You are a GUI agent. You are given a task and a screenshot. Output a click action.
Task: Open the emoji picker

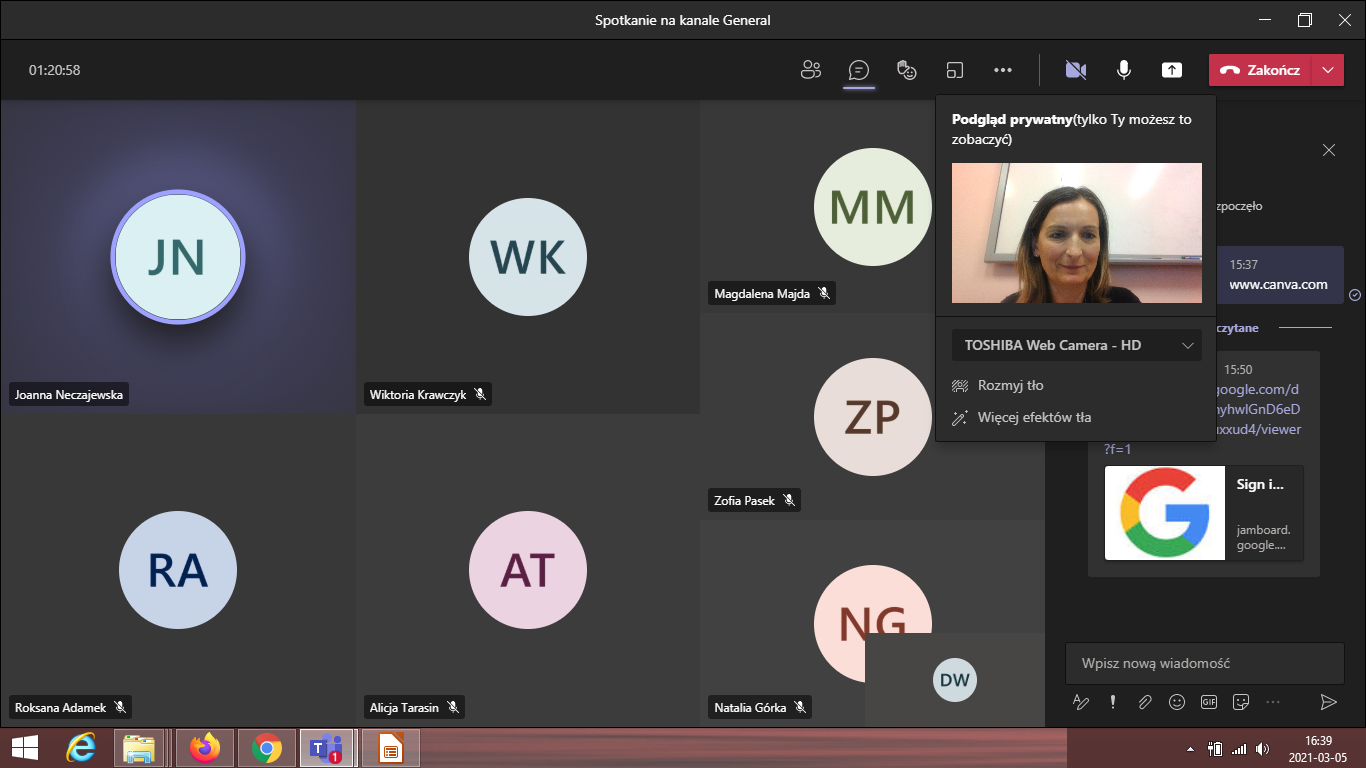[1177, 702]
